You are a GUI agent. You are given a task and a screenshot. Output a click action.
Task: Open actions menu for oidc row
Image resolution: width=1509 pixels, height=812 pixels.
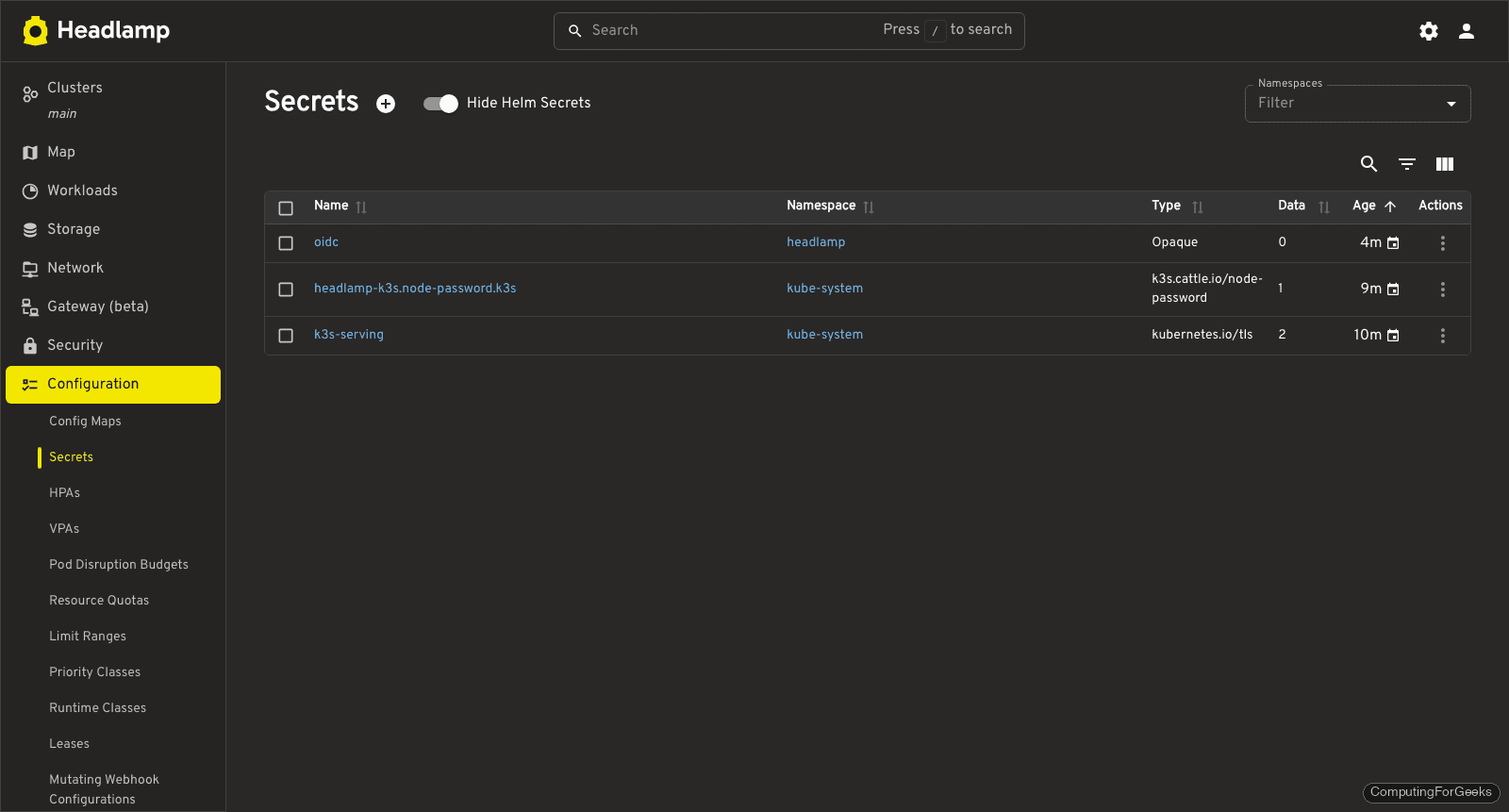click(1442, 243)
